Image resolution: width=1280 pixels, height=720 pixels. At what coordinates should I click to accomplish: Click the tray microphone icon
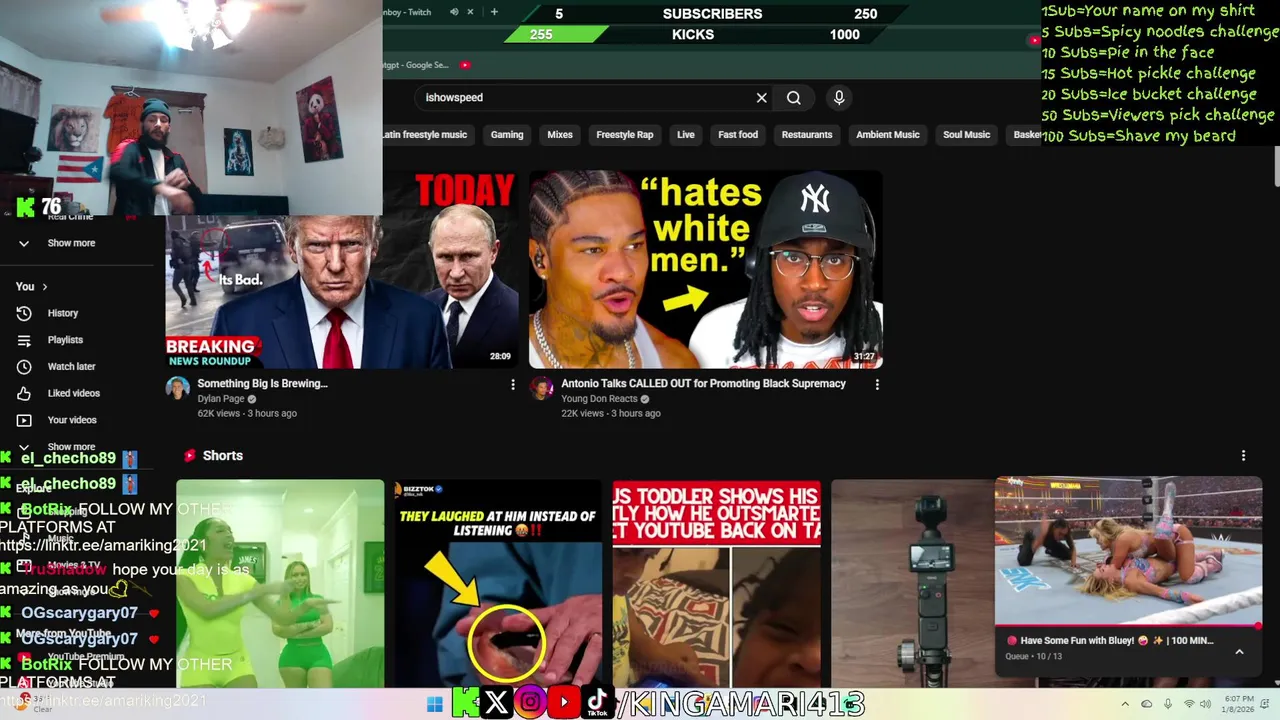[1168, 704]
